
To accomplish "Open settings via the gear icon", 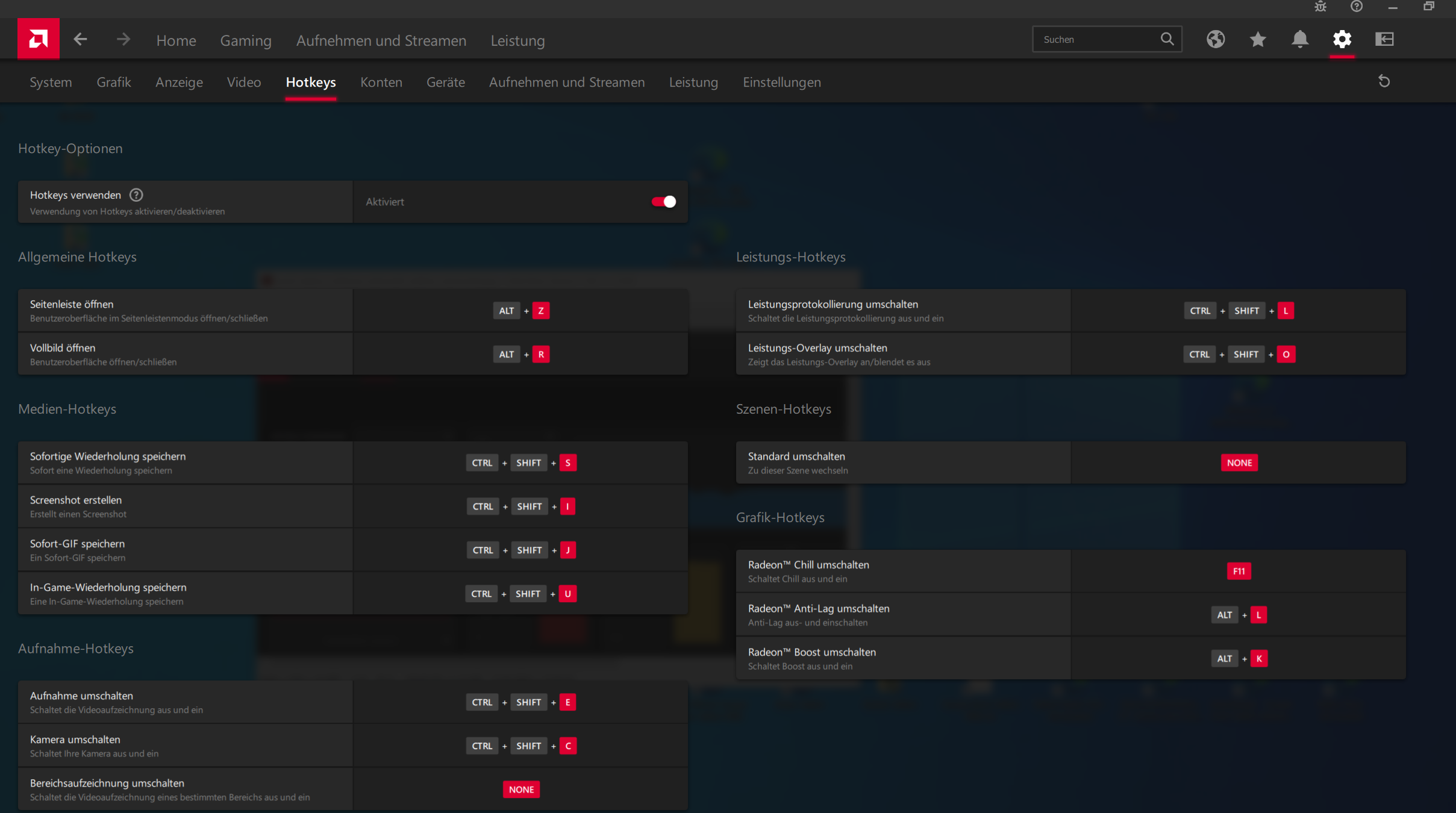I will [1342, 39].
